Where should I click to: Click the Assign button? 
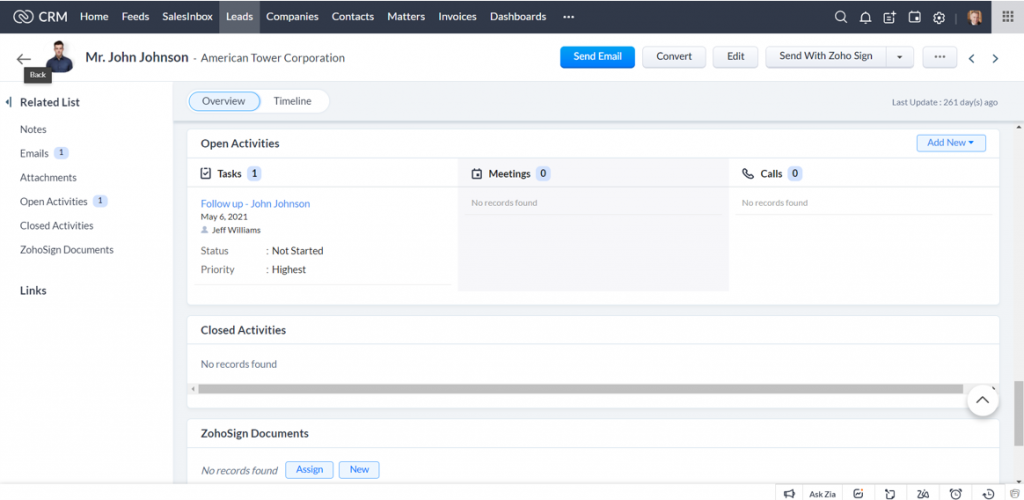tap(310, 470)
